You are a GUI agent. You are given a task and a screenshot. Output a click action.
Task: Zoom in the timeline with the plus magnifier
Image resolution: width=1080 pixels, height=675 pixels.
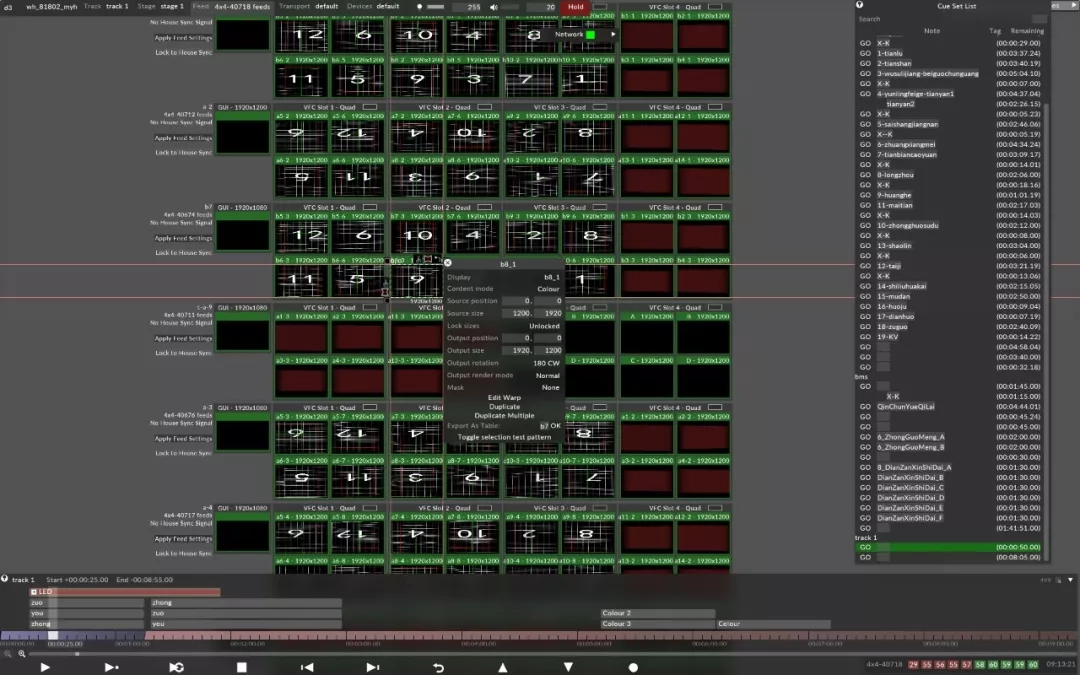22,654
